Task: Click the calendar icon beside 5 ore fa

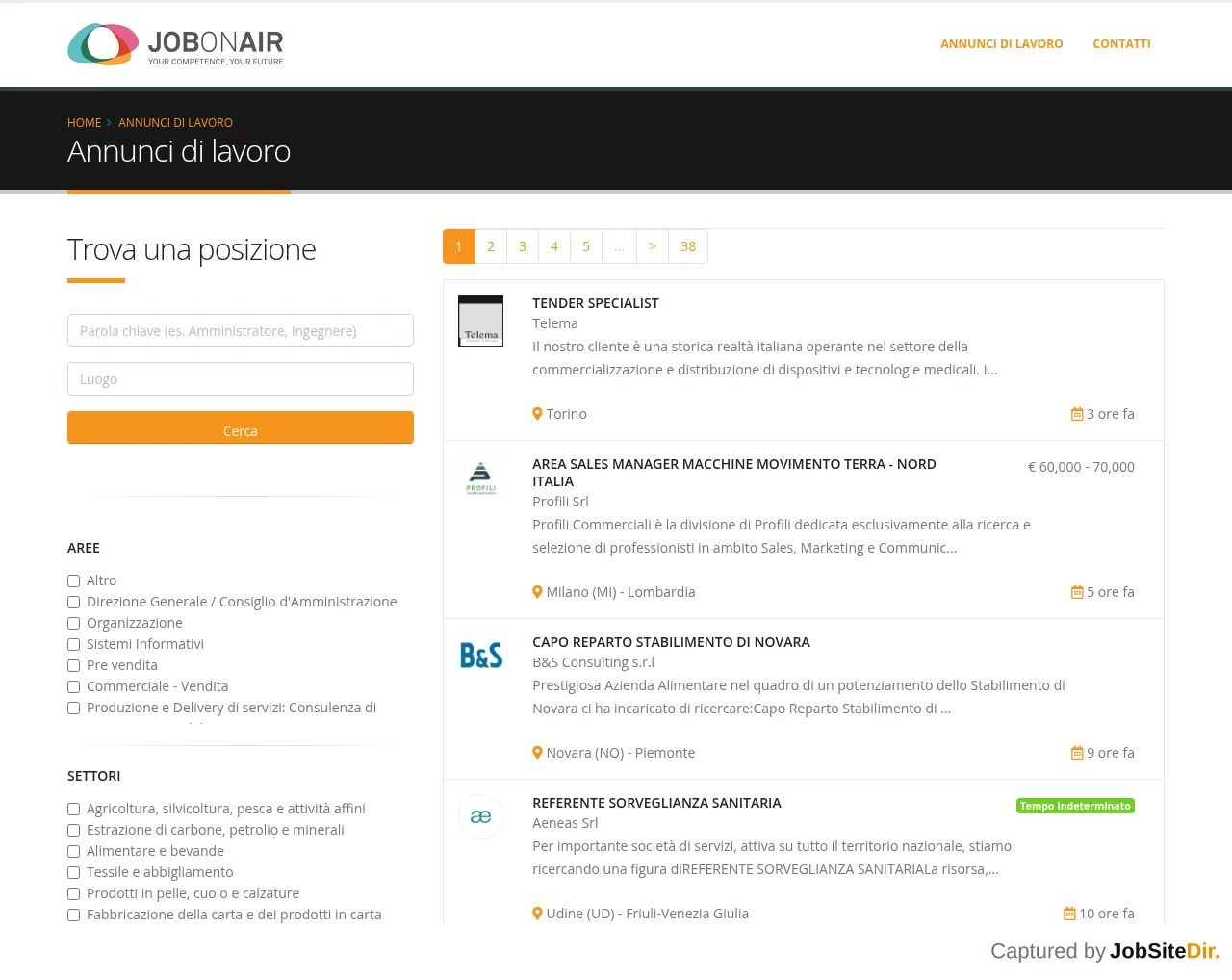Action: click(1077, 592)
